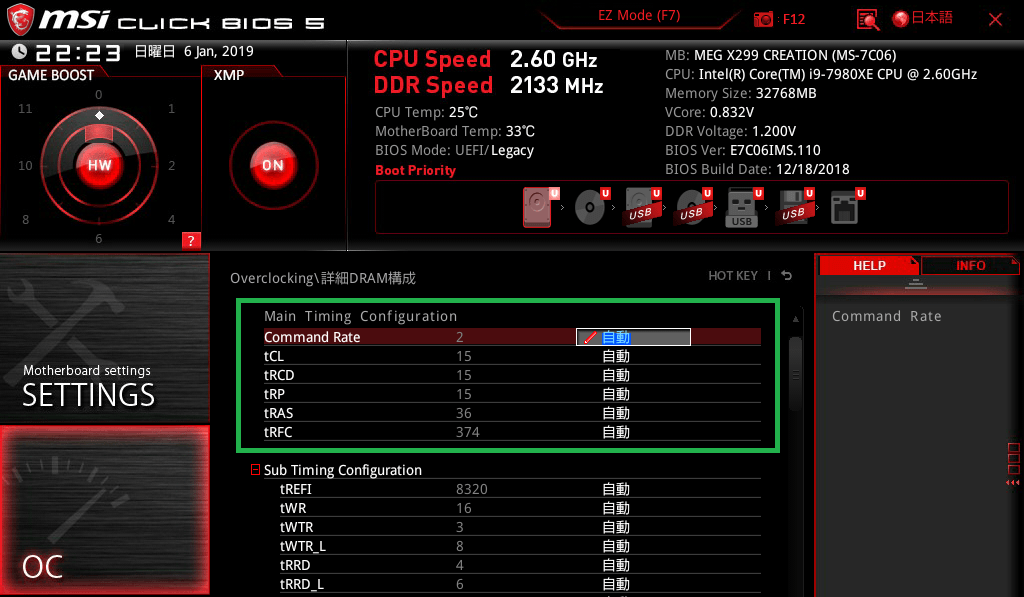
Task: Switch to the INFO tab
Action: coord(970,266)
